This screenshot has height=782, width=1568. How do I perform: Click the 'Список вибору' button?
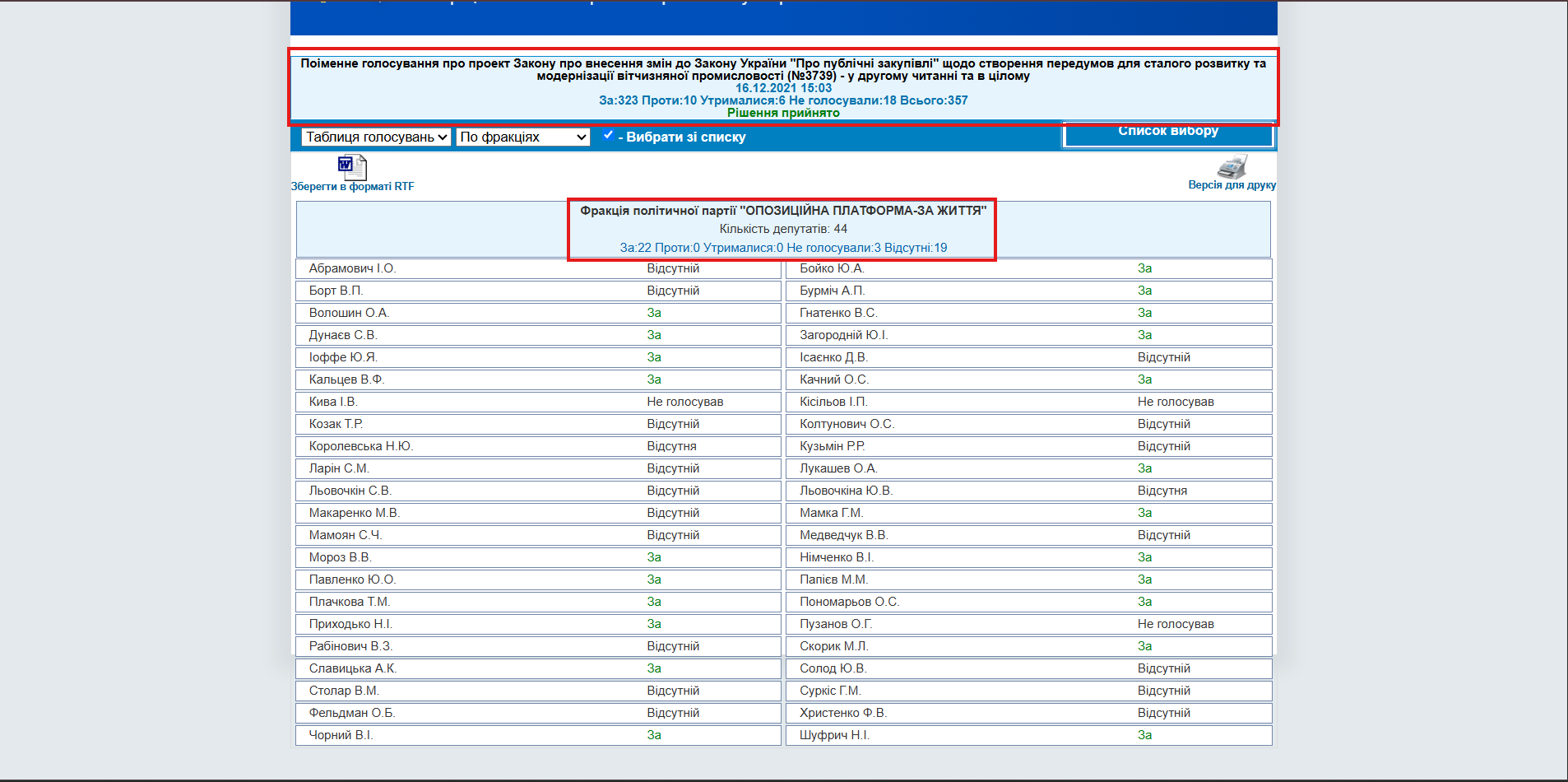[x=1168, y=133]
